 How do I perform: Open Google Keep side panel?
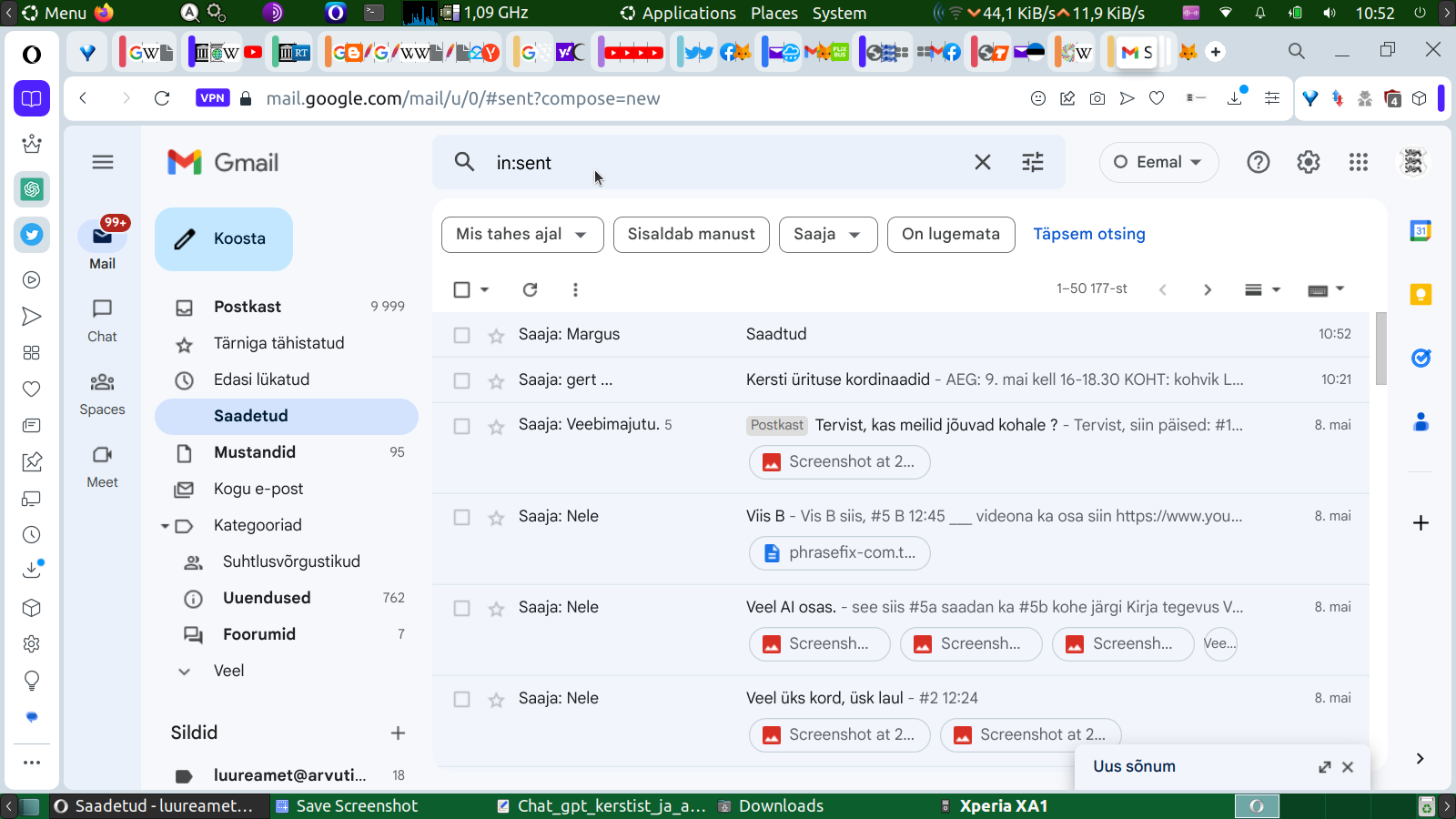[x=1421, y=294]
